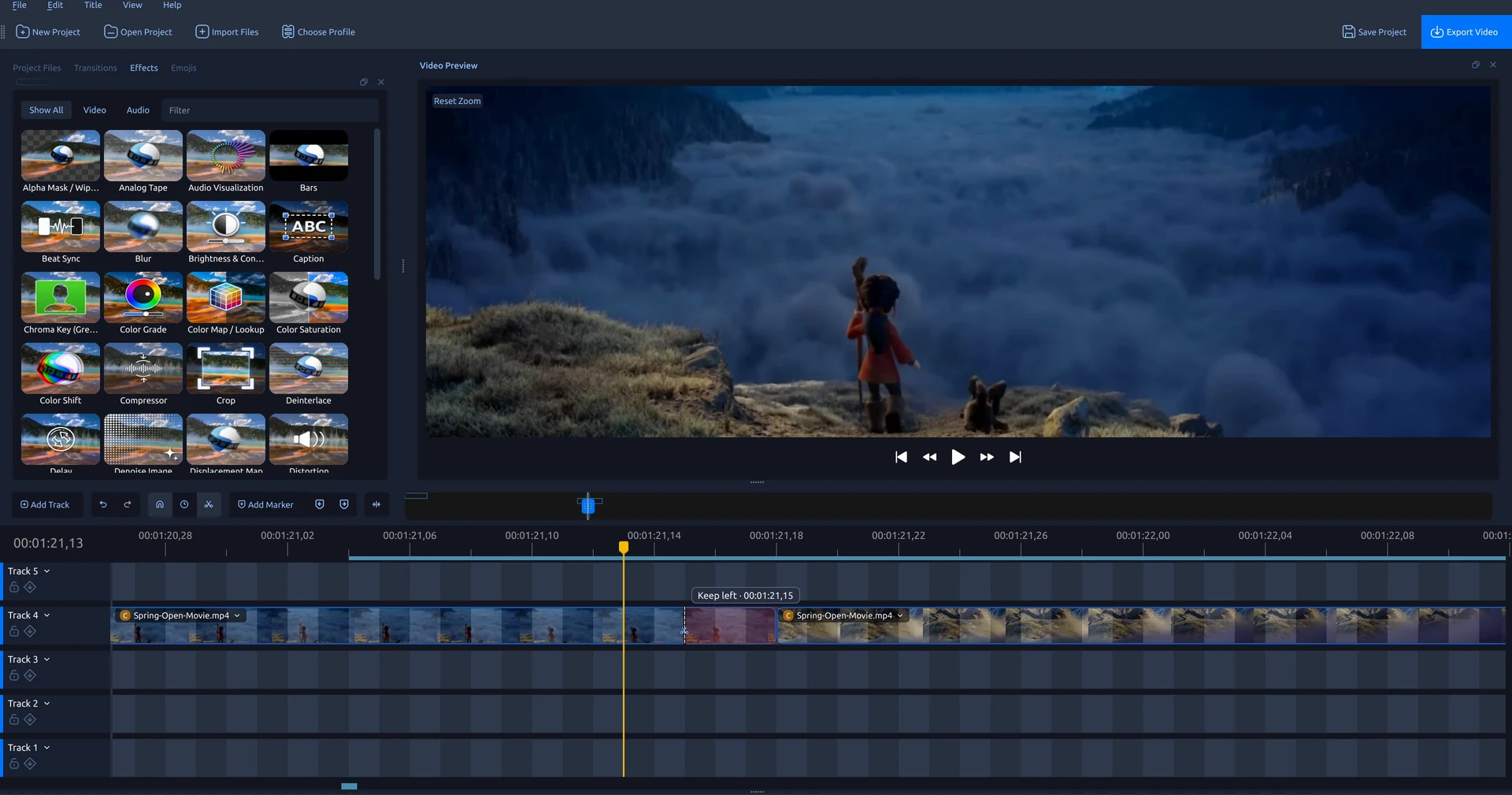This screenshot has width=1512, height=795.
Task: Select the Show All effects filter
Action: 46,110
